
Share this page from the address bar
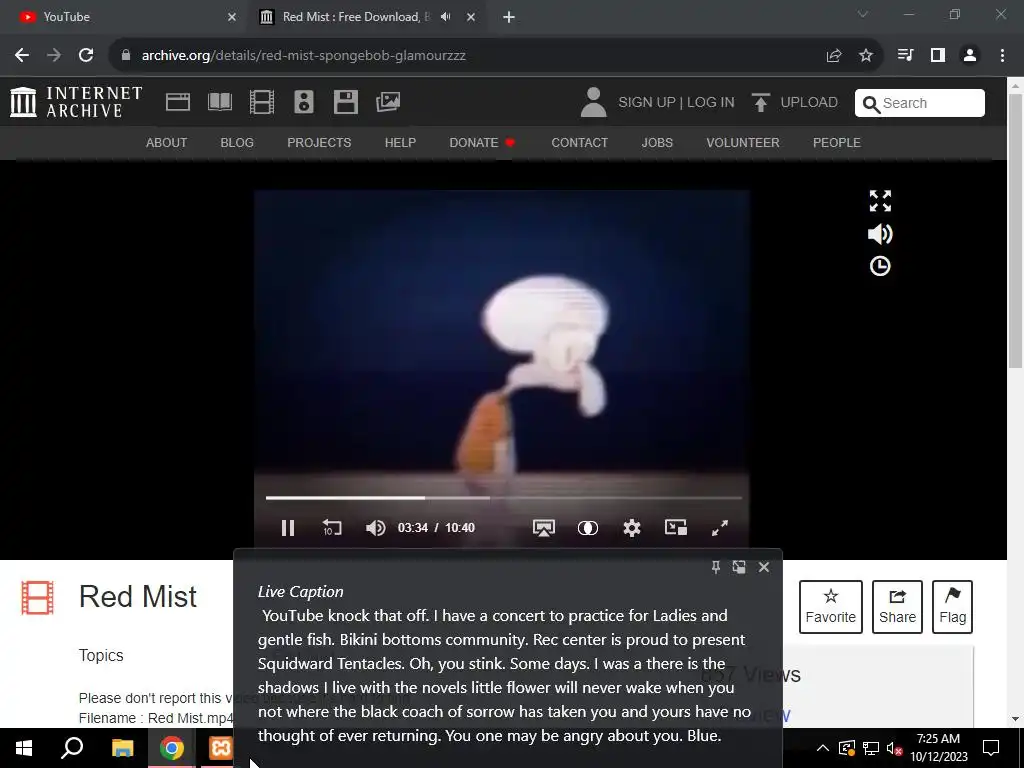tap(834, 56)
